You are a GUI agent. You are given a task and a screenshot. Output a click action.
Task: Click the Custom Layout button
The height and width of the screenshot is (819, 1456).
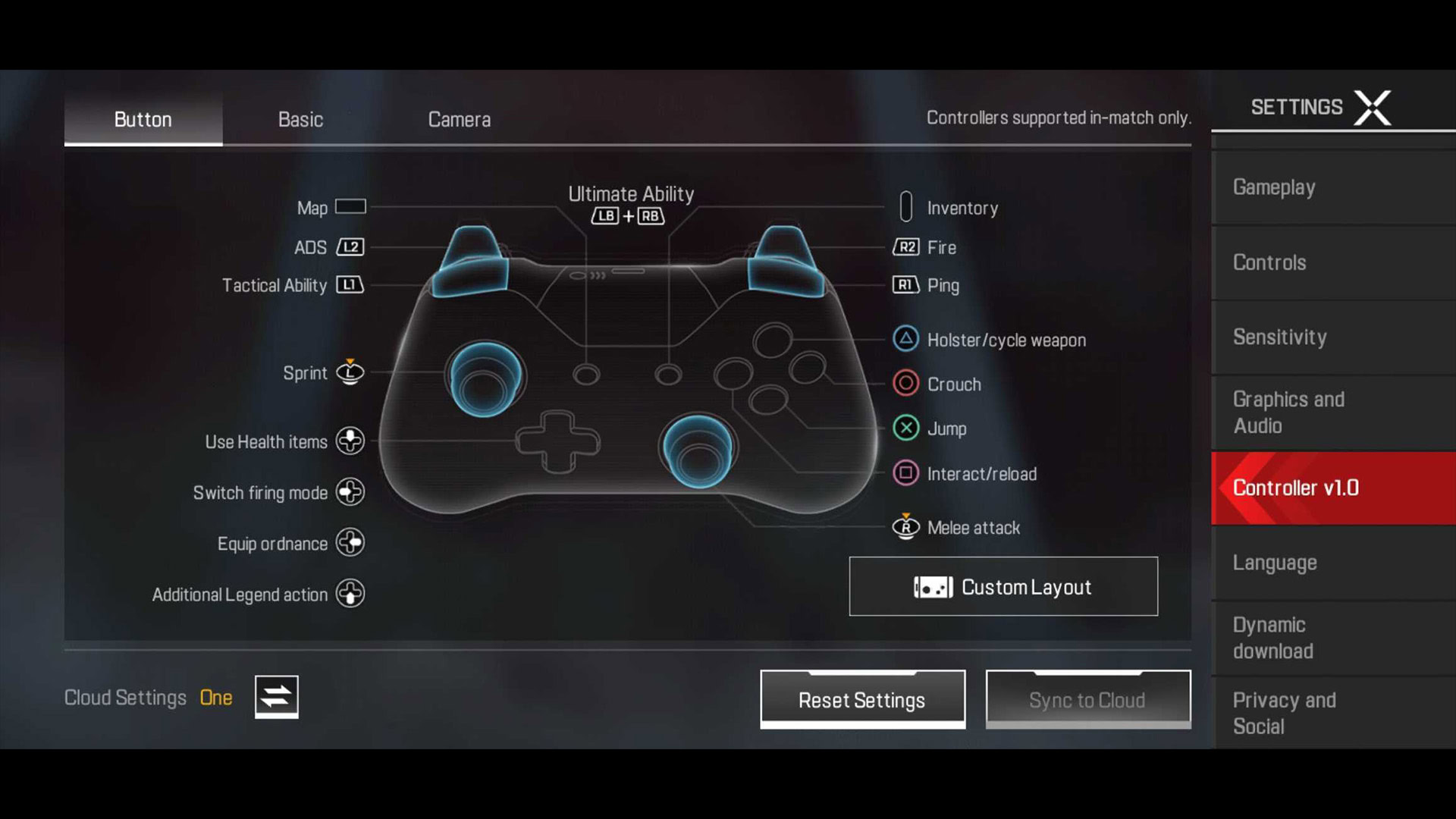[1003, 586]
